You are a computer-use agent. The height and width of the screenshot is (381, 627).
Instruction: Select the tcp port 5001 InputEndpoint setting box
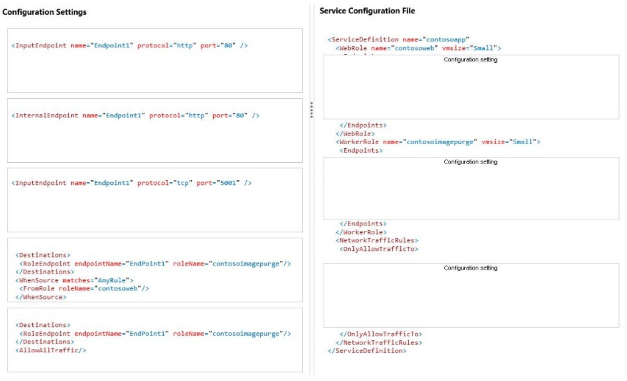click(x=155, y=200)
